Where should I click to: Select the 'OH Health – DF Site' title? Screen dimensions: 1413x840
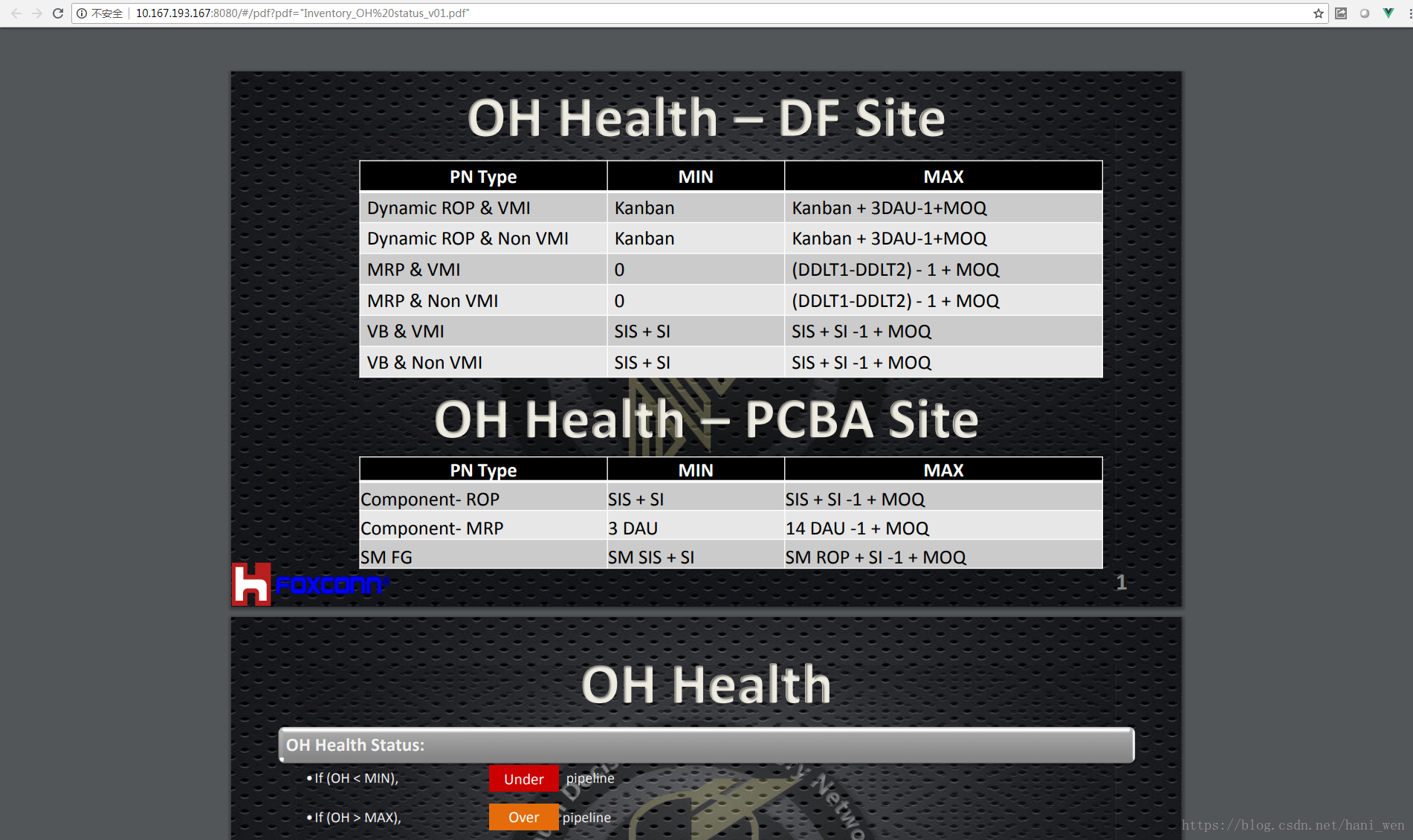coord(705,117)
